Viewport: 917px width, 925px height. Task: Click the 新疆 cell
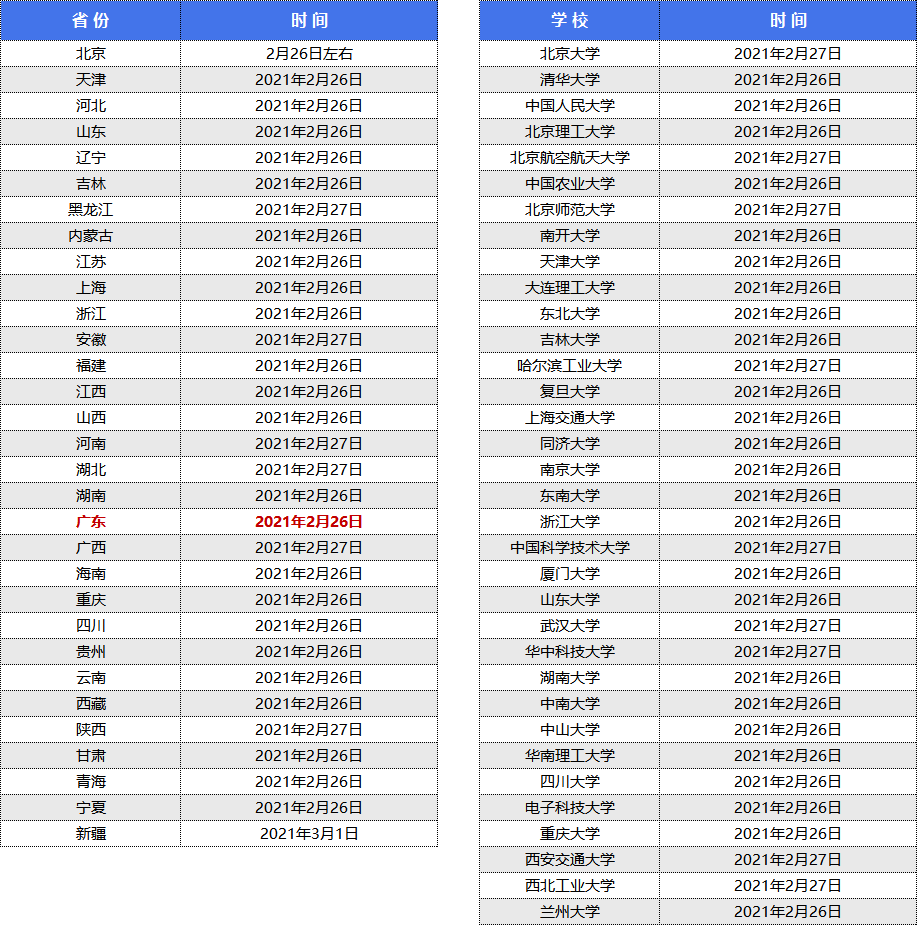point(90,833)
